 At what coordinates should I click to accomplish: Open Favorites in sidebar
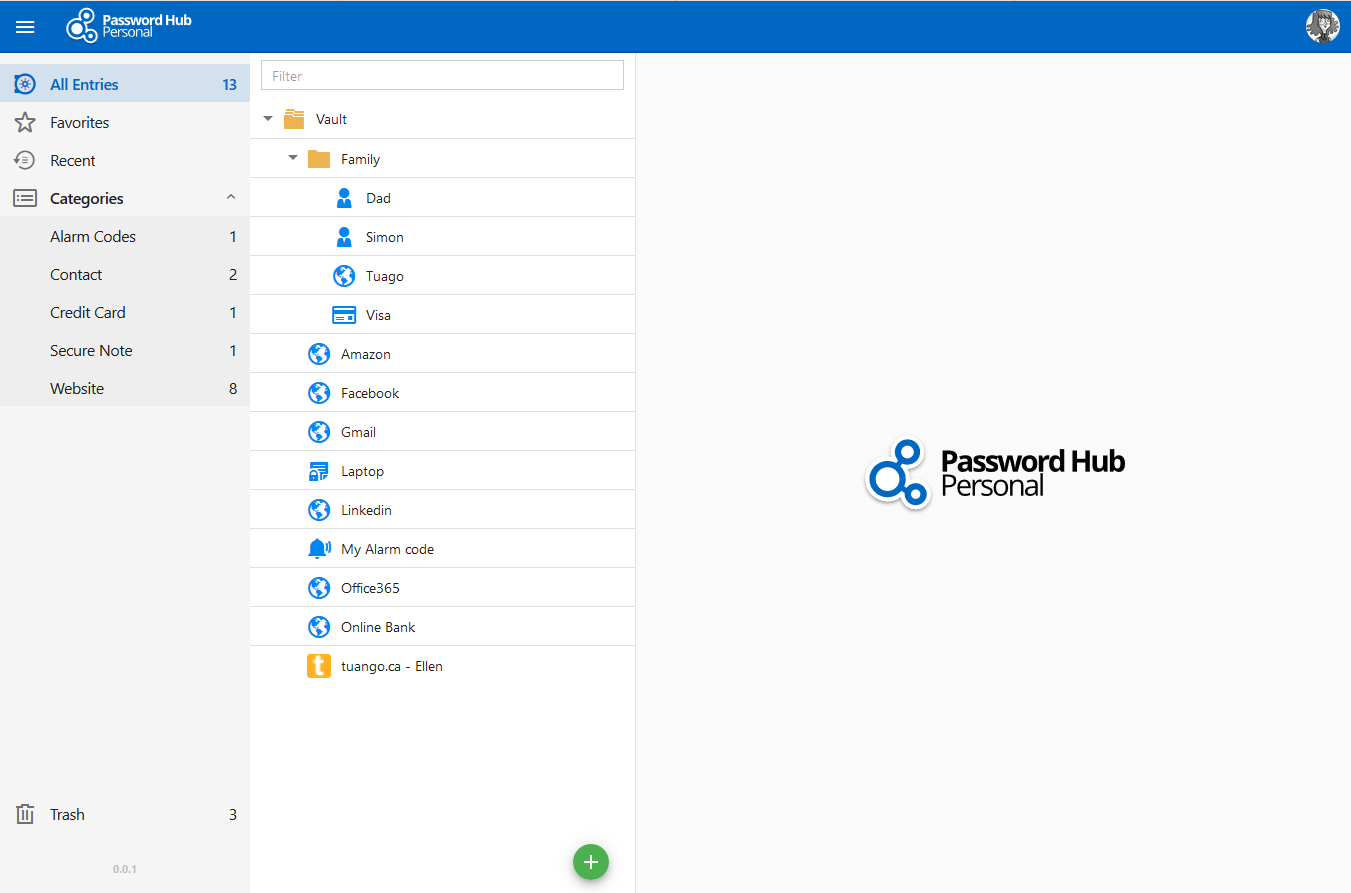pos(125,122)
